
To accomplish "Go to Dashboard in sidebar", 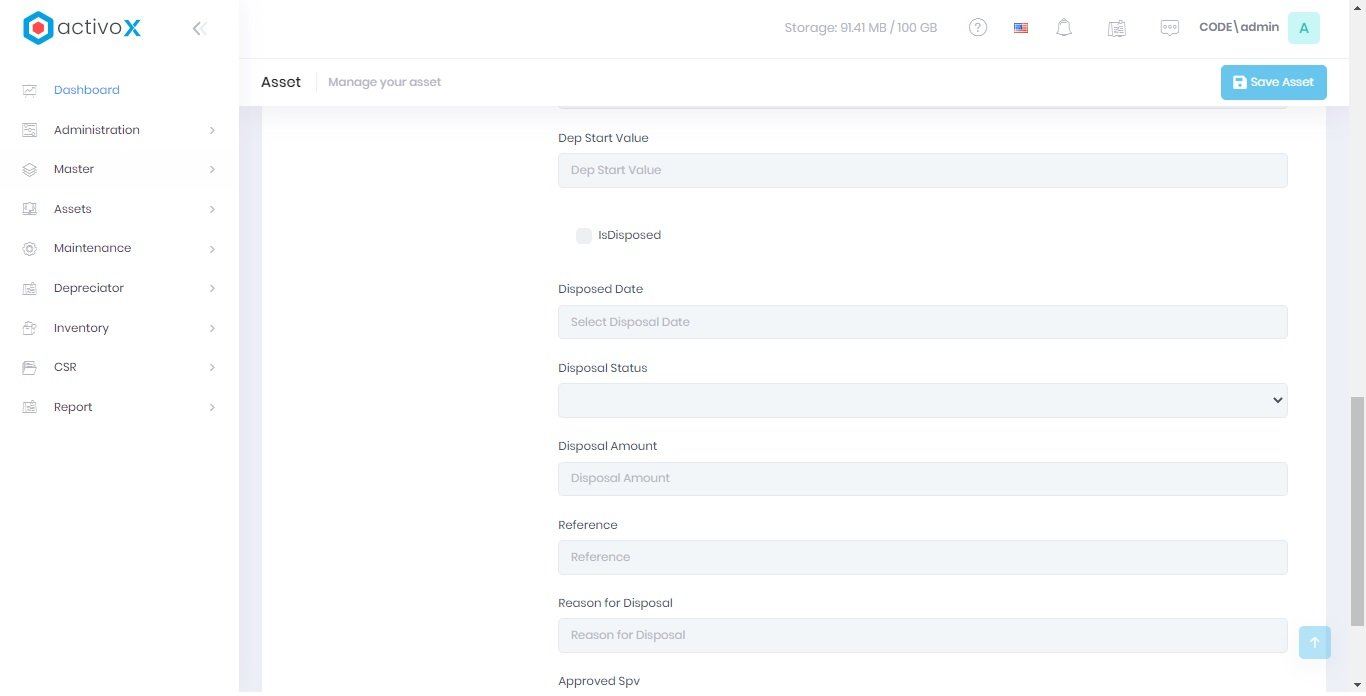I will click(87, 90).
